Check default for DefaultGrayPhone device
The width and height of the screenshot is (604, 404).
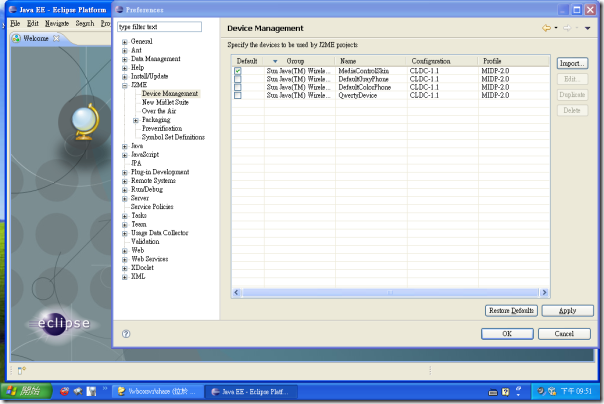[x=238, y=79]
